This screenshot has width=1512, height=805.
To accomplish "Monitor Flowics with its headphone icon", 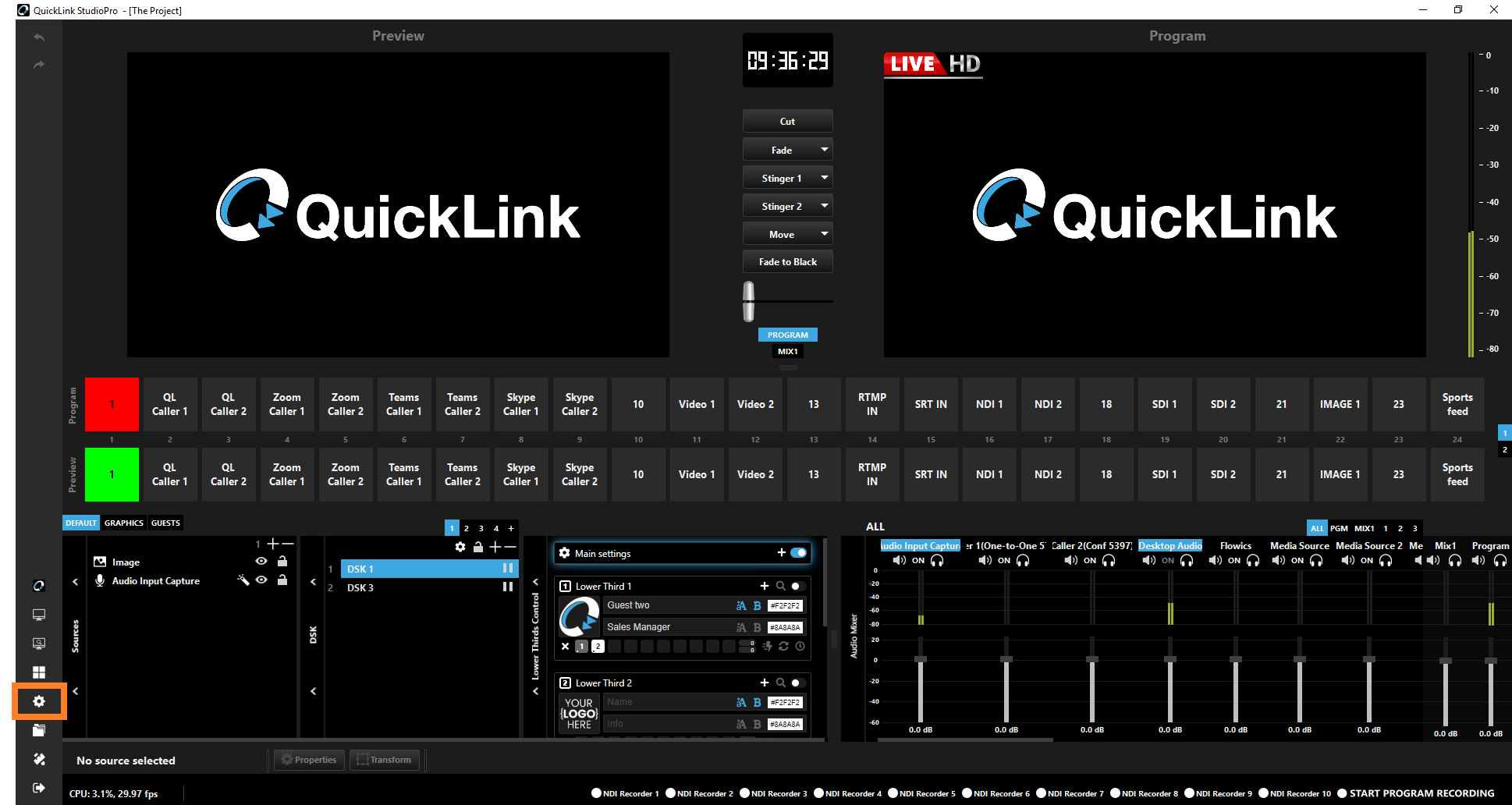I will coord(1253,560).
